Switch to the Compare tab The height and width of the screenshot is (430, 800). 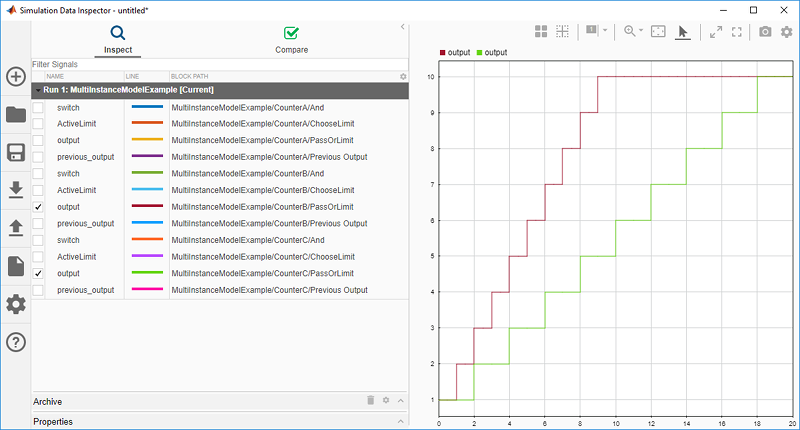(291, 40)
